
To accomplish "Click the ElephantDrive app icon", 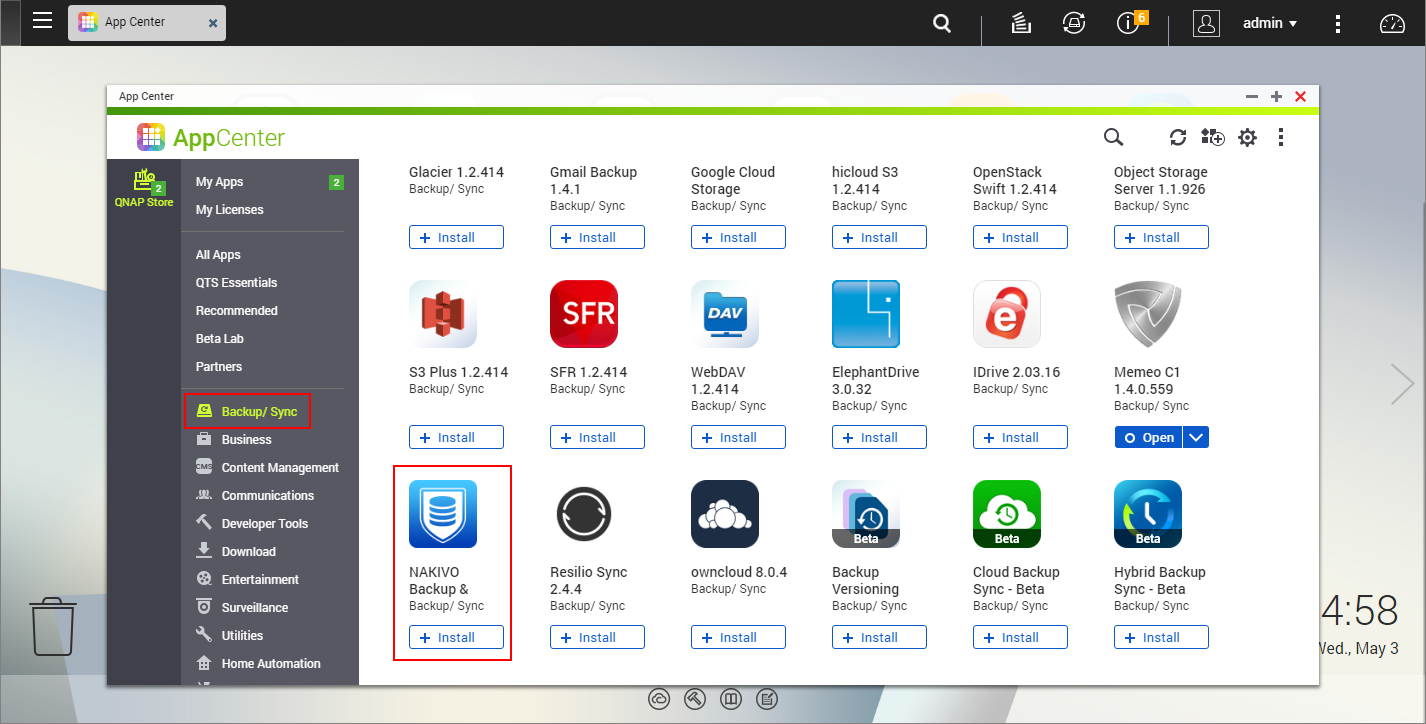I will click(x=866, y=314).
